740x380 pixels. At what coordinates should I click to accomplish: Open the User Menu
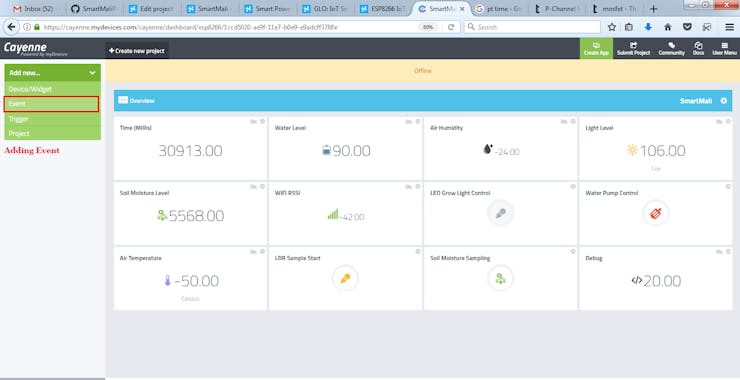tap(724, 49)
